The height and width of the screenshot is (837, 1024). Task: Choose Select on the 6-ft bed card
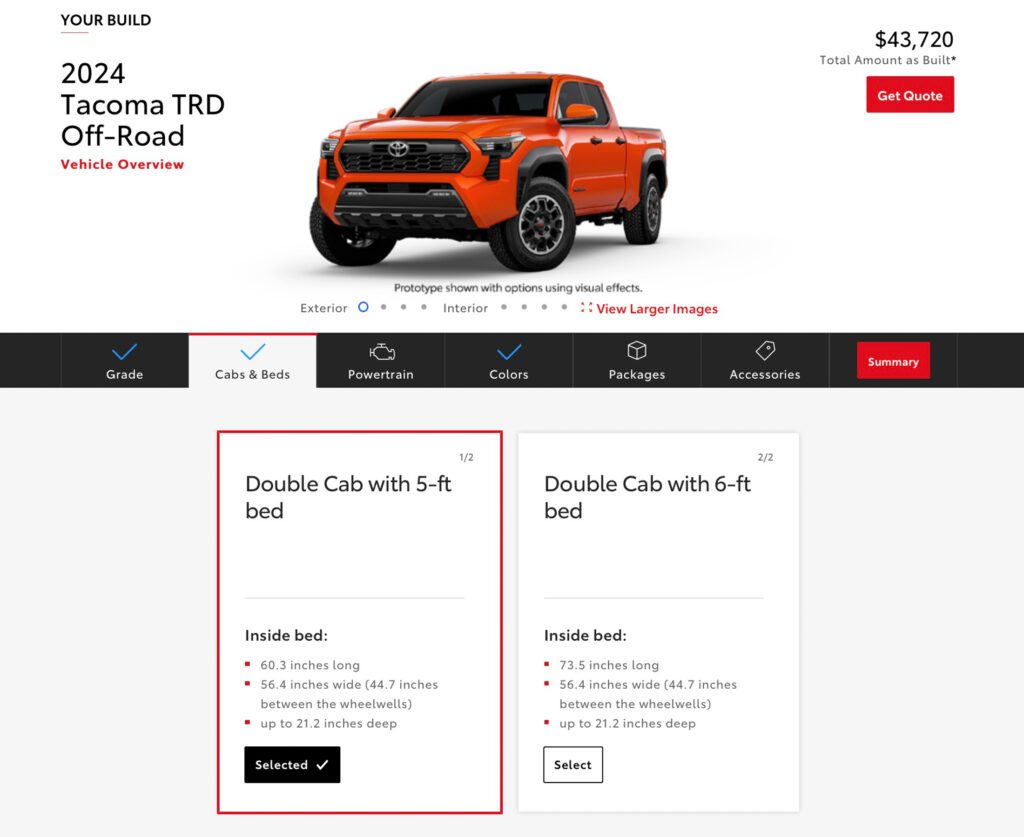[x=573, y=765]
